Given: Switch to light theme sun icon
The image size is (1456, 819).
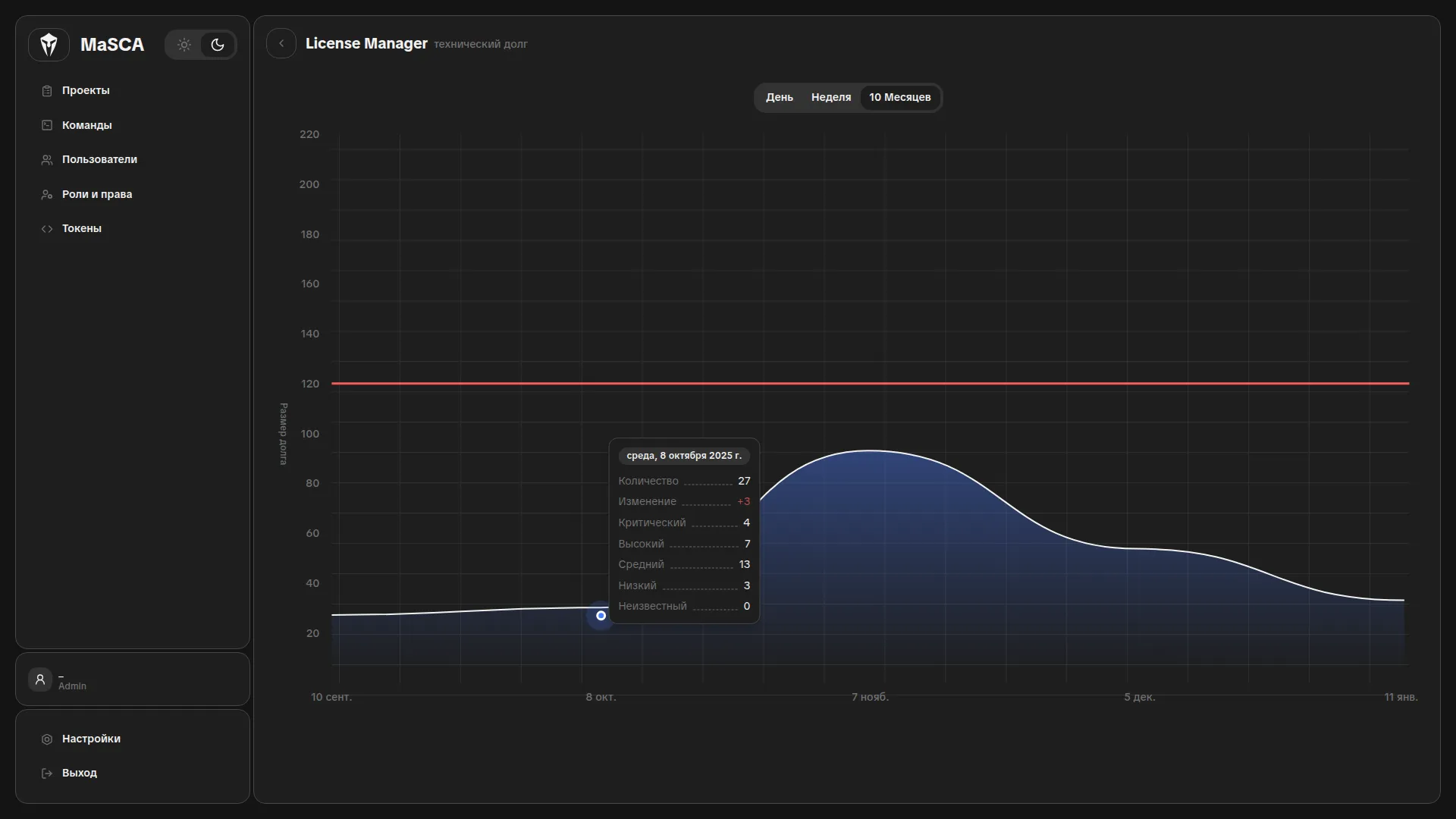Looking at the screenshot, I should [184, 45].
